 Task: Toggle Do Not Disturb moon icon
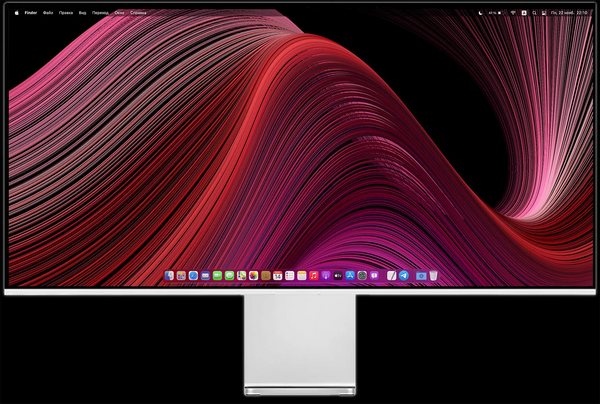481,13
